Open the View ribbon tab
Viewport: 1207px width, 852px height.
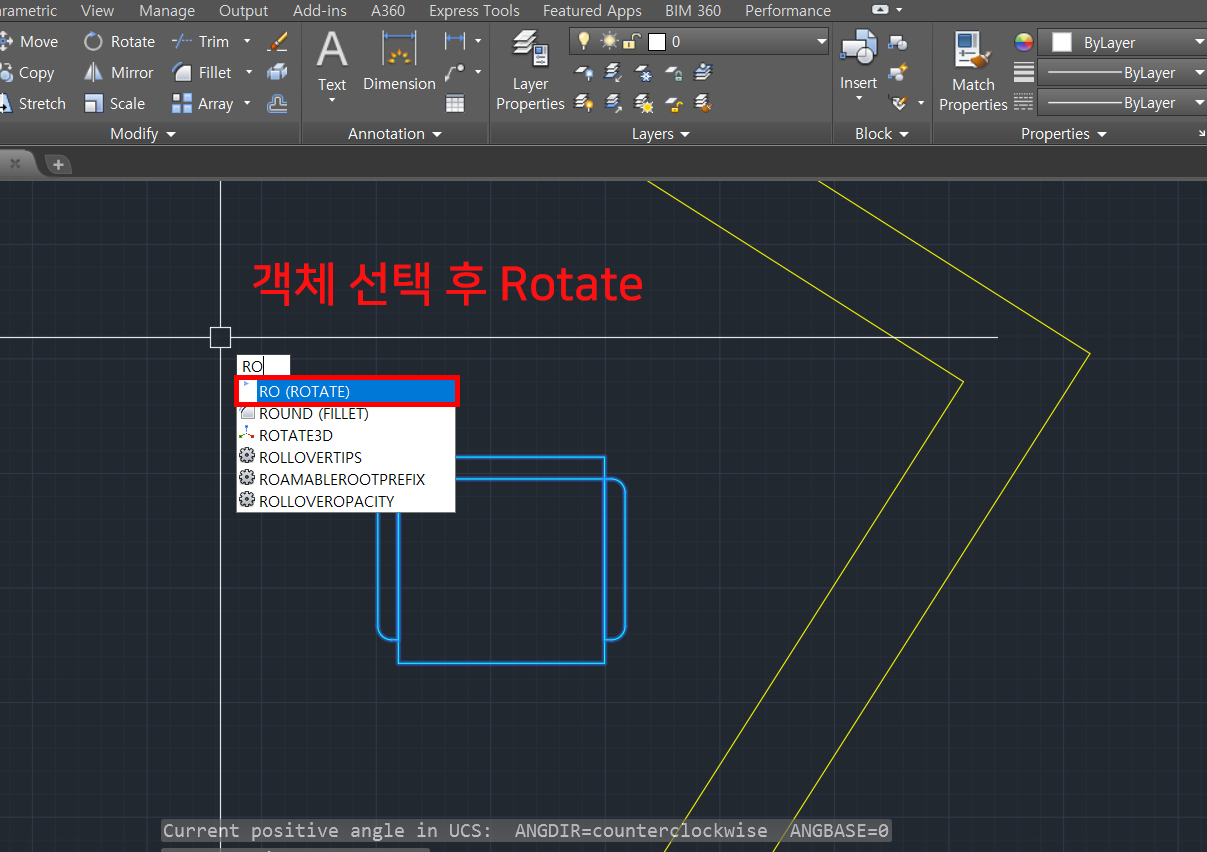[x=97, y=11]
